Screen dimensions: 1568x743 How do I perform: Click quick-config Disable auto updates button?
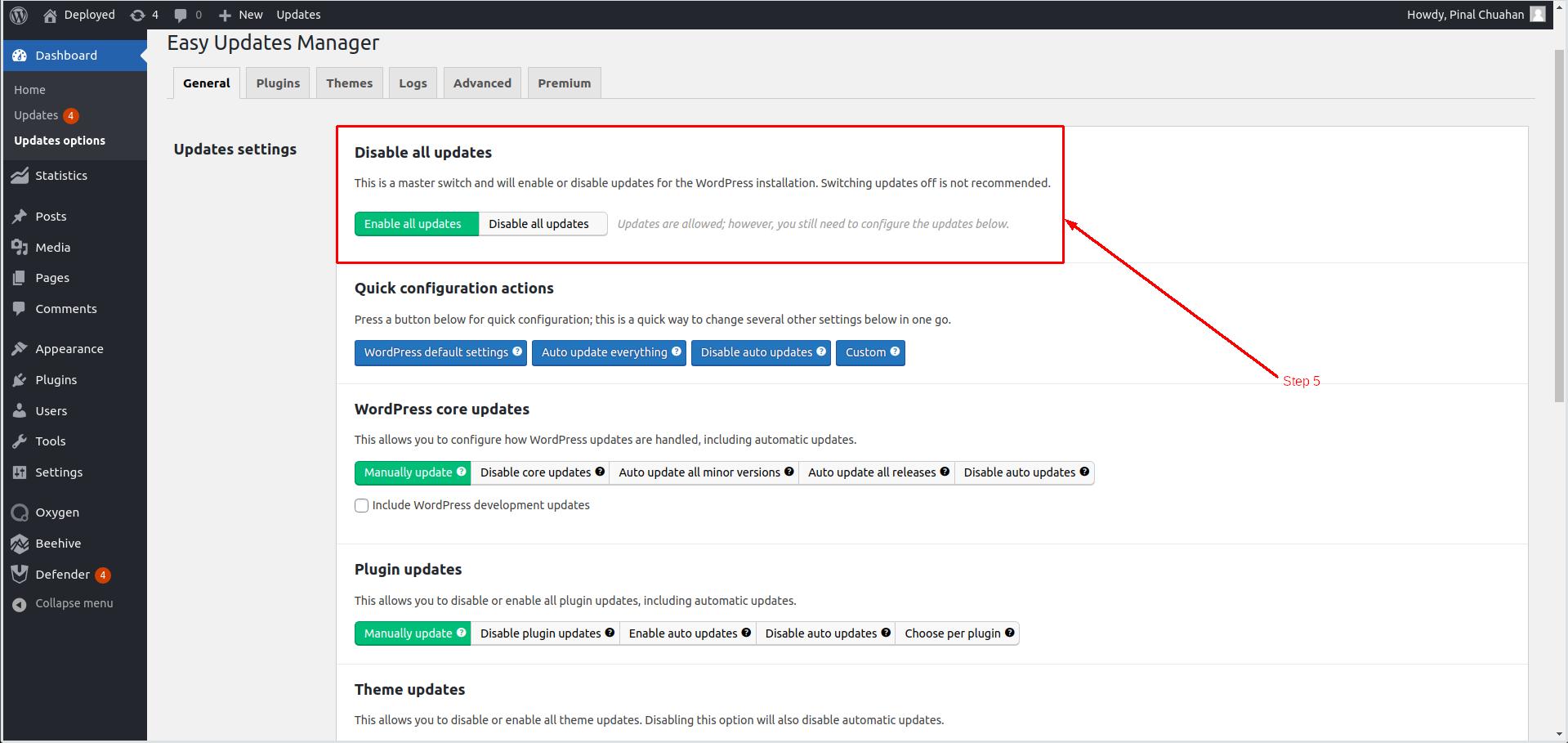761,353
